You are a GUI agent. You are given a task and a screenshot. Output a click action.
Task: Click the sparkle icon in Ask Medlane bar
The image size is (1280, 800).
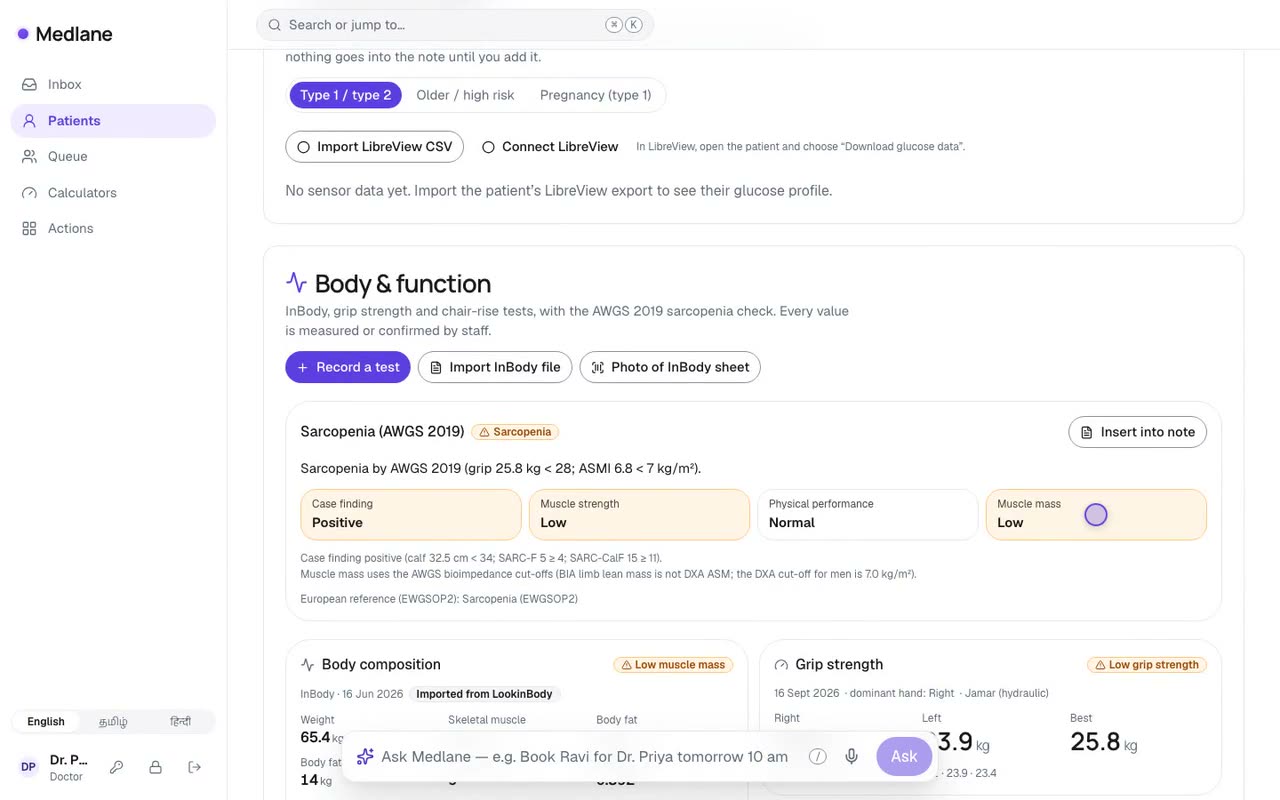click(365, 757)
